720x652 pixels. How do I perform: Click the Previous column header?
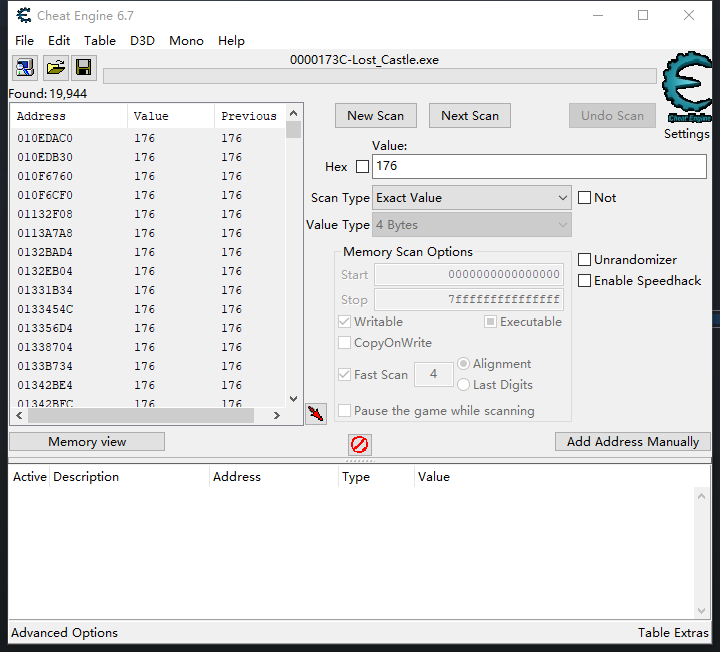pyautogui.click(x=250, y=116)
